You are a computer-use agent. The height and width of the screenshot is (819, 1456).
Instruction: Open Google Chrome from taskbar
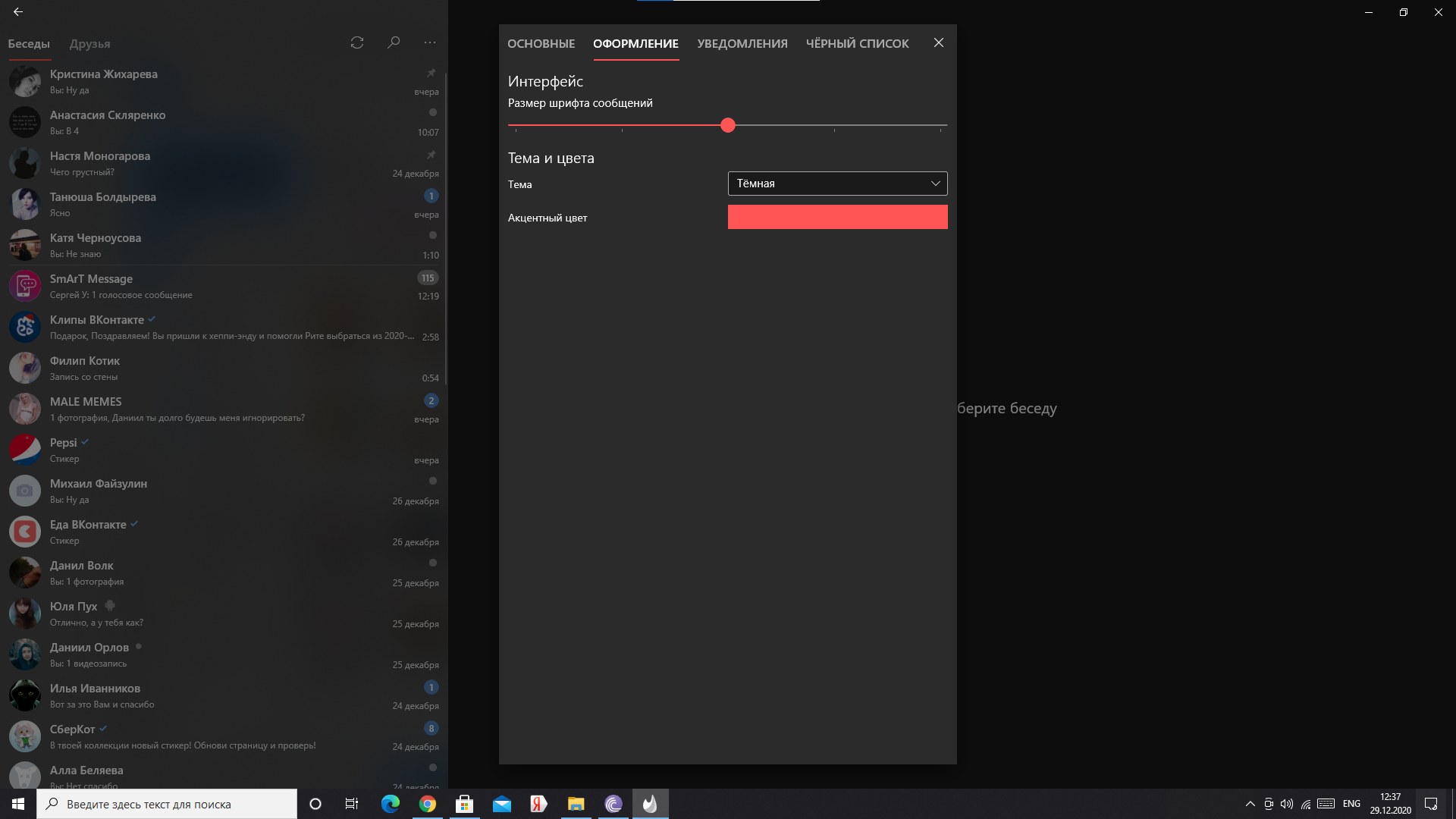coord(428,804)
